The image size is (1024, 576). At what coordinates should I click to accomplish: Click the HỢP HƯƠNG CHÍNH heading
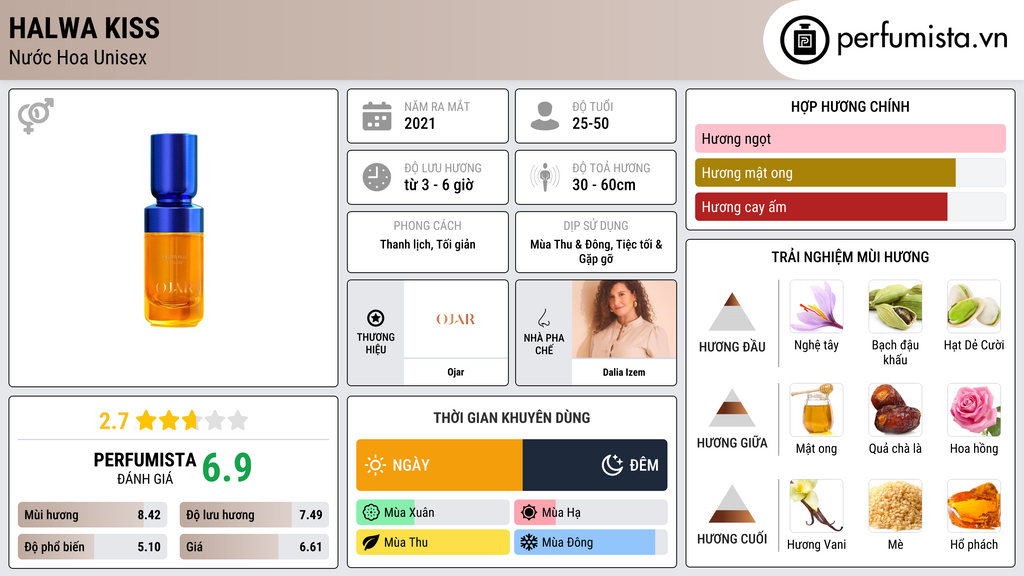coord(850,106)
